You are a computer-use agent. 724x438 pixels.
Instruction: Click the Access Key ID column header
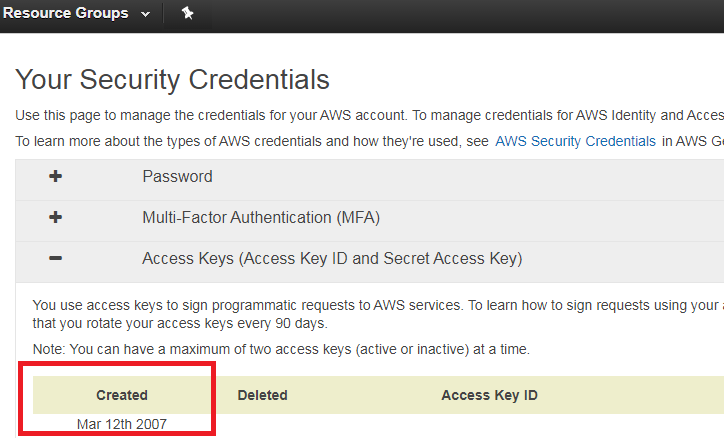point(489,395)
